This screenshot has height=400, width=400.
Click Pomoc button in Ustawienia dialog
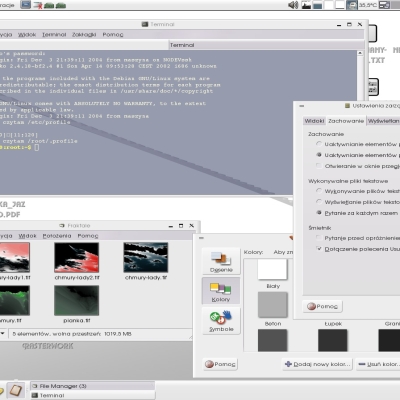tap(322, 306)
